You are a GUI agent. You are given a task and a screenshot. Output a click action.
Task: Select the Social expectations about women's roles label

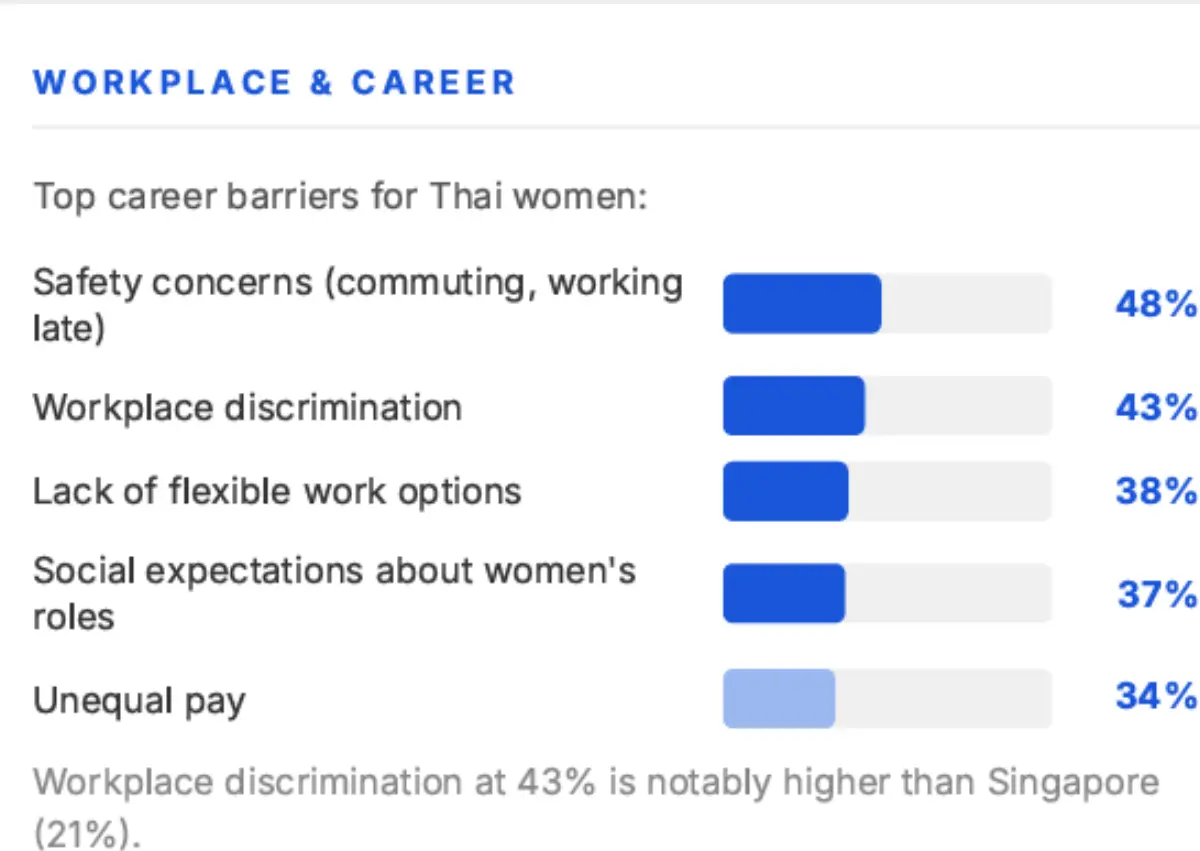click(334, 593)
